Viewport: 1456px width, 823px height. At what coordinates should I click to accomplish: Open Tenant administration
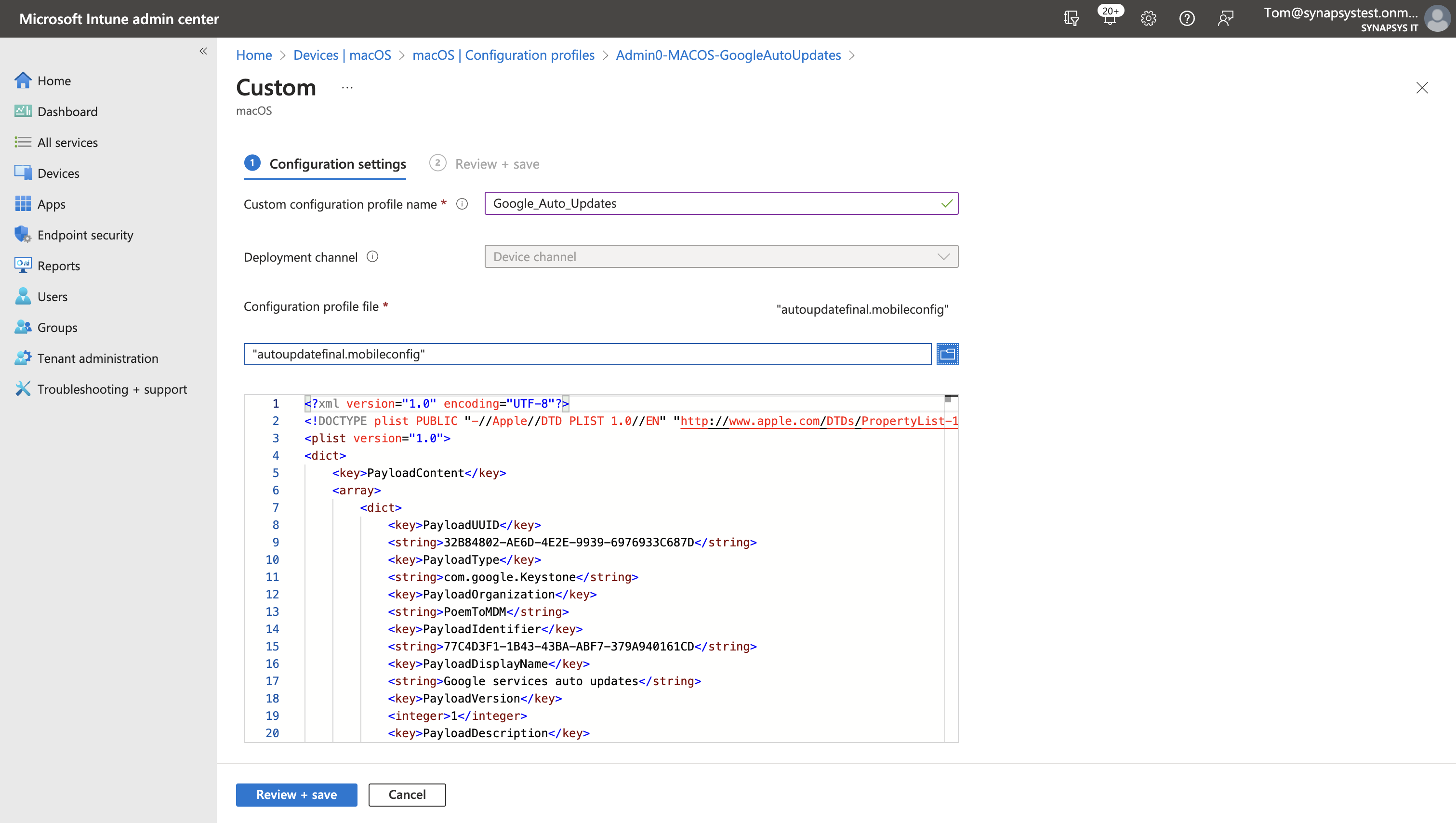[x=98, y=358]
